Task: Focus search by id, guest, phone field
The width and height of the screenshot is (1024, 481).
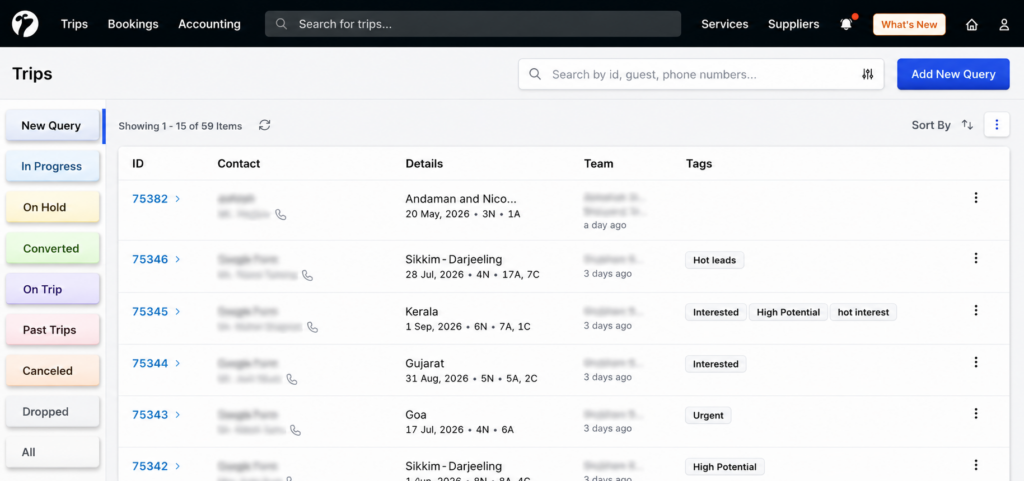Action: (x=701, y=74)
